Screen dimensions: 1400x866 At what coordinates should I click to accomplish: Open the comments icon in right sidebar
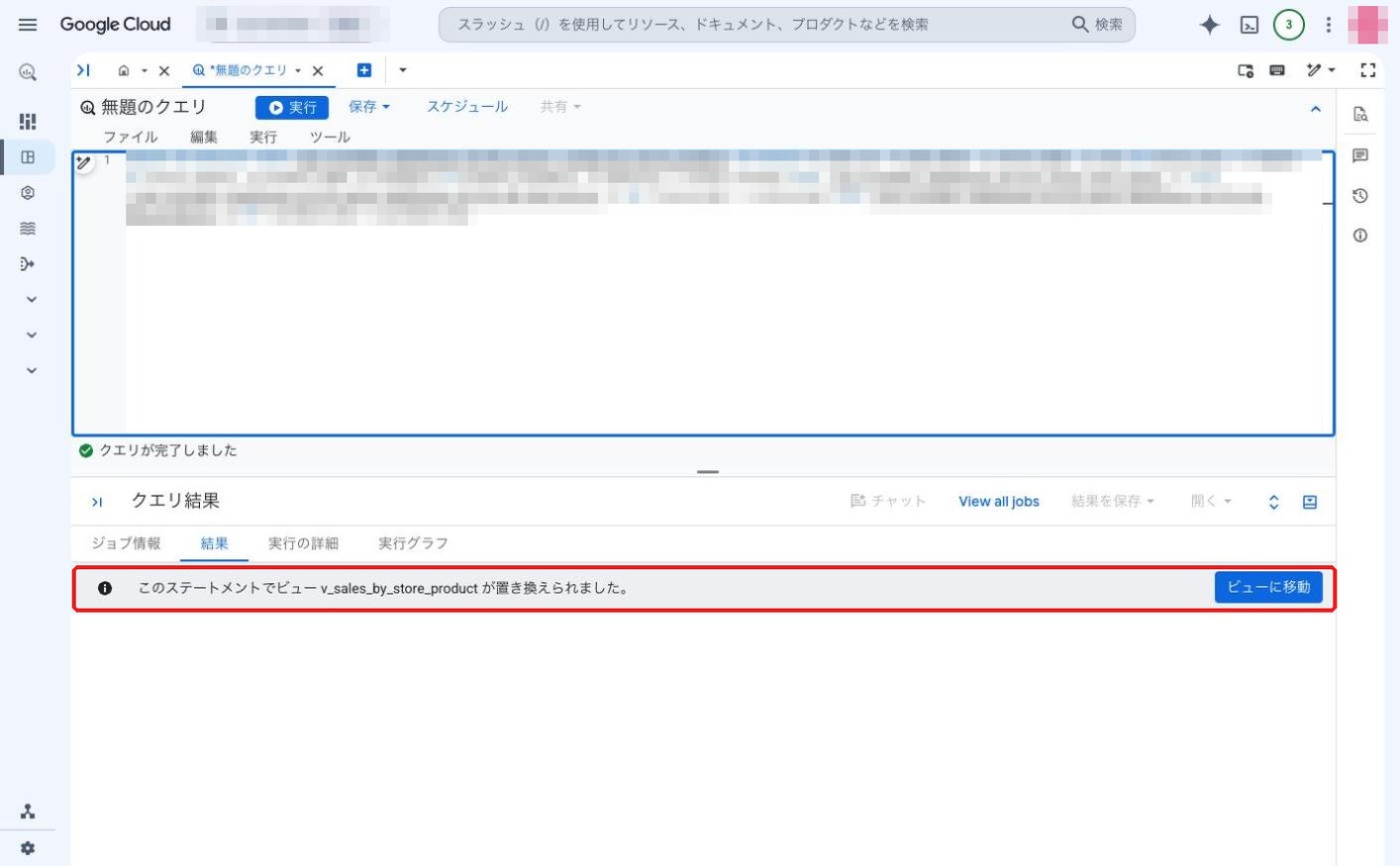coord(1360,155)
